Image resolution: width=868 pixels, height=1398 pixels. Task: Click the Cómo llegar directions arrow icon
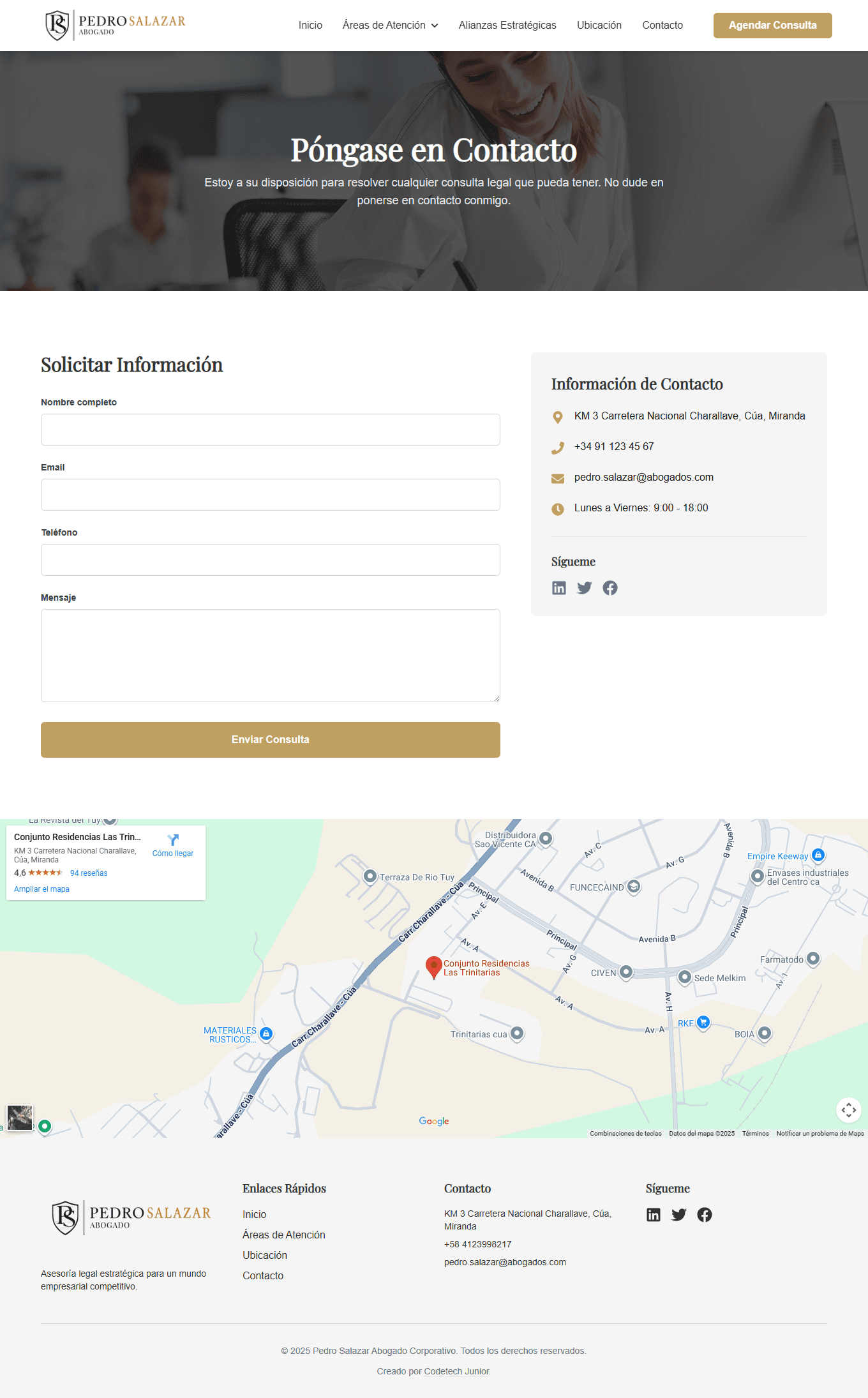tap(173, 840)
